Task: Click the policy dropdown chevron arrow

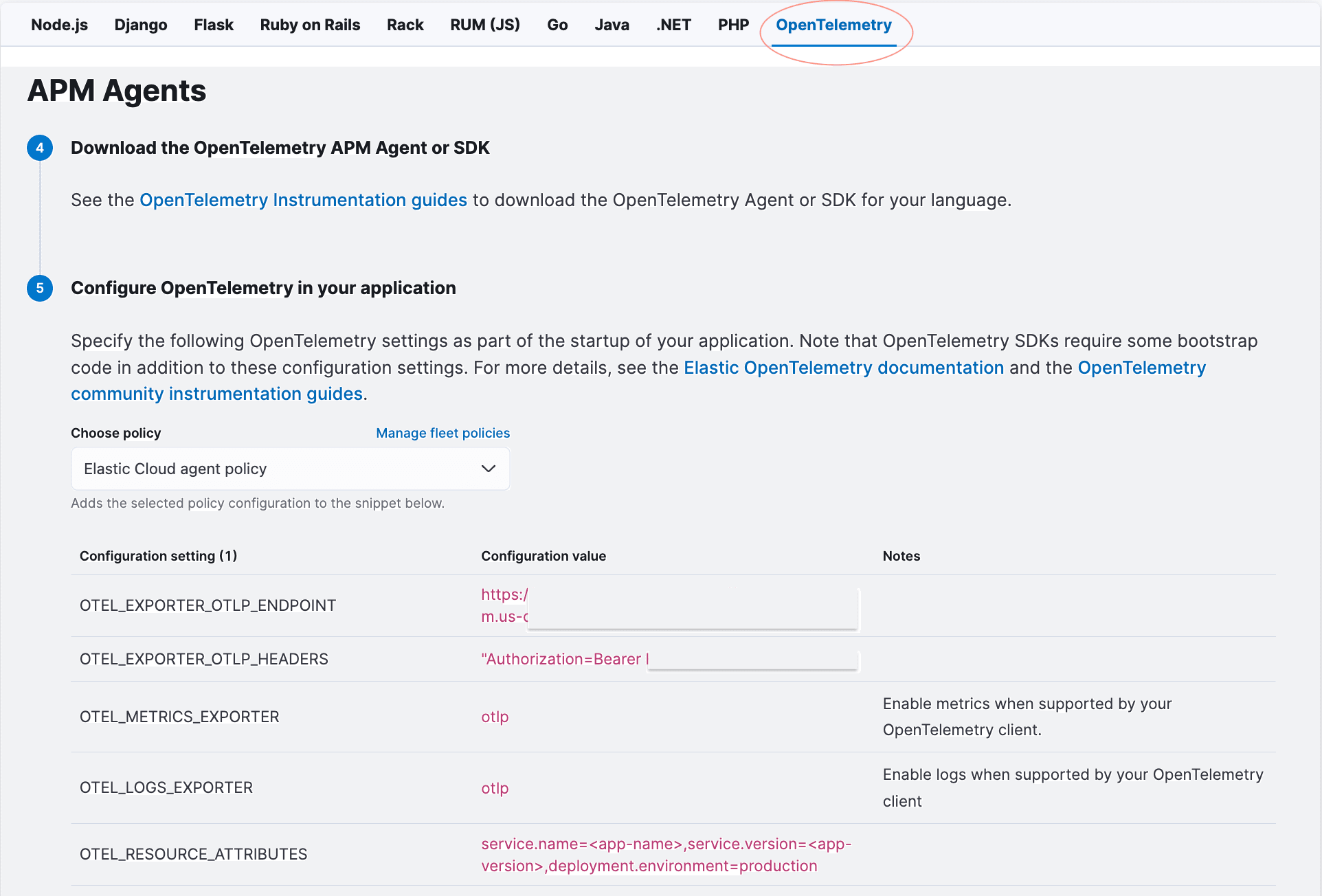Action: [489, 469]
